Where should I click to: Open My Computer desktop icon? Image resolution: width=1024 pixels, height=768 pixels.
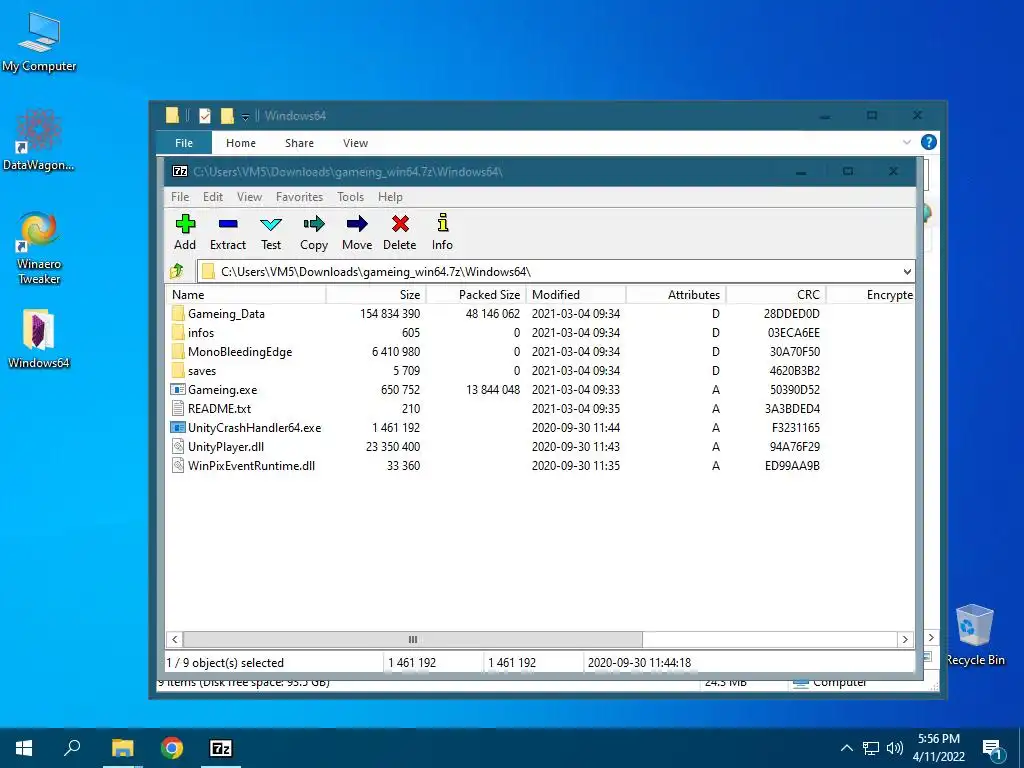pos(39,33)
